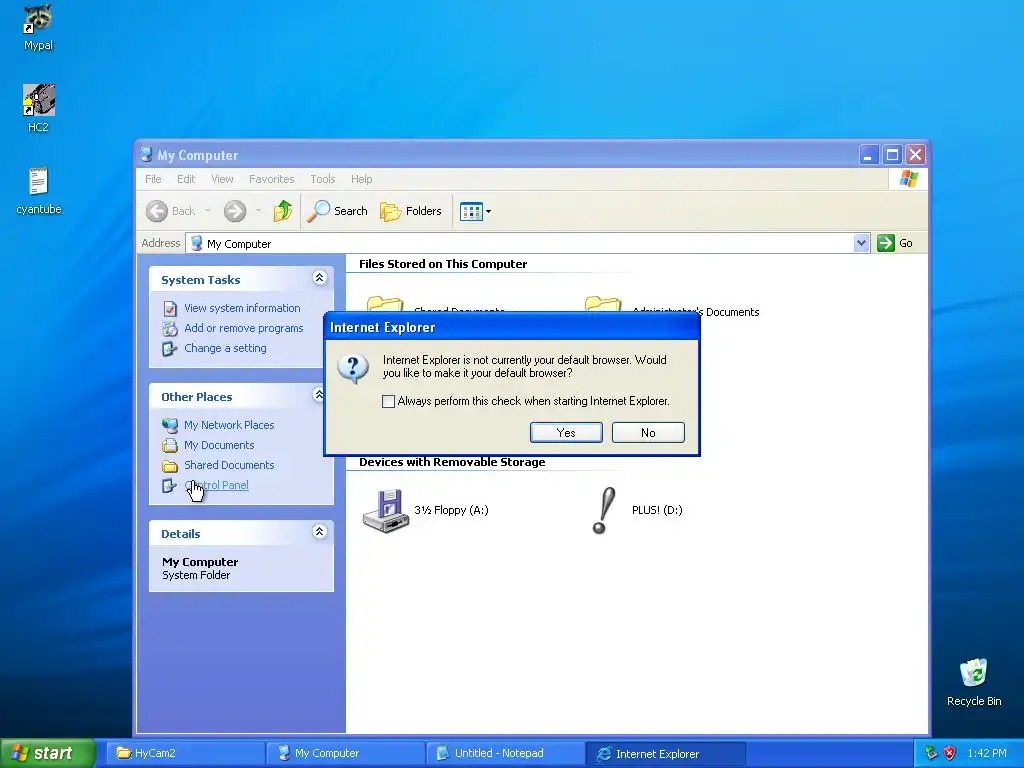Select the 3½ Floppy (A:) drive icon

[x=385, y=510]
